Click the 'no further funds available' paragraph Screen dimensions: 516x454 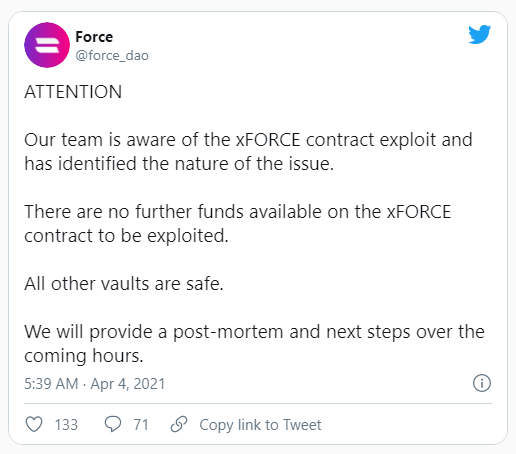click(x=238, y=224)
